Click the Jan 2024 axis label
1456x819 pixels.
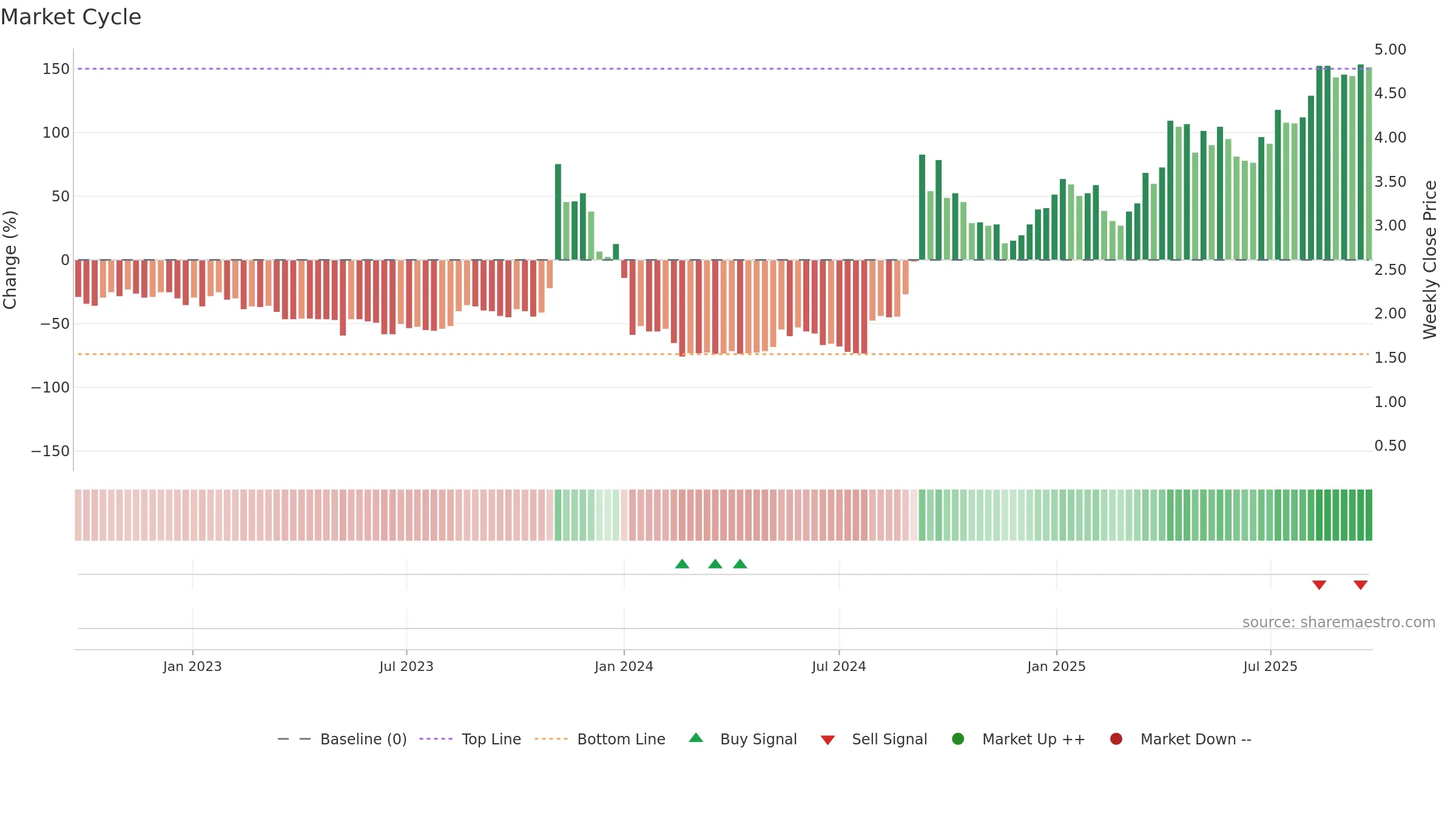(x=624, y=667)
